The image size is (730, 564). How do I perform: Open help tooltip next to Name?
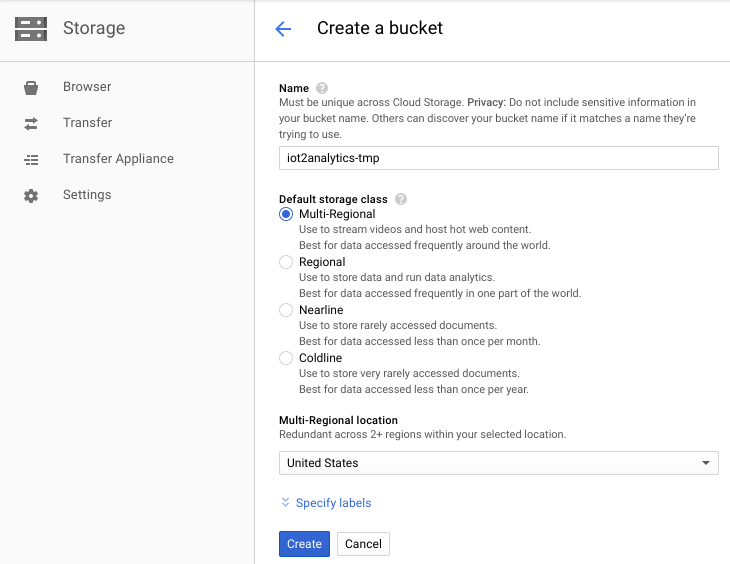tap(322, 88)
